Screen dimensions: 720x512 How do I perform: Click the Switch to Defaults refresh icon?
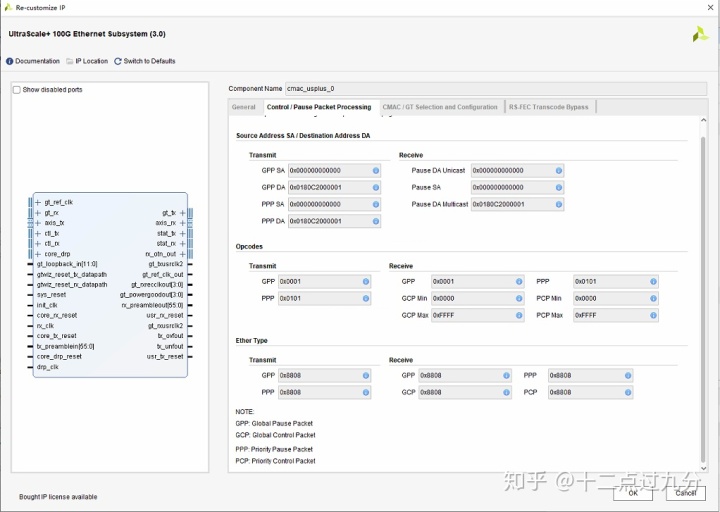pyautogui.click(x=118, y=62)
